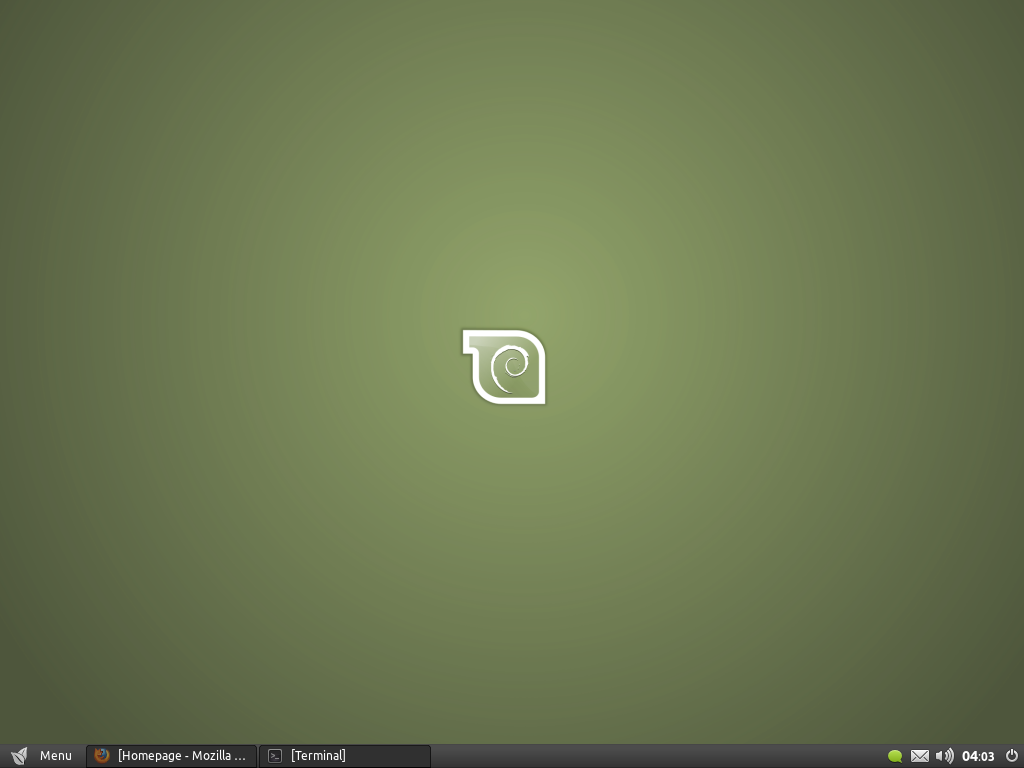Click the power shutdown icon in the panel

(x=1012, y=756)
